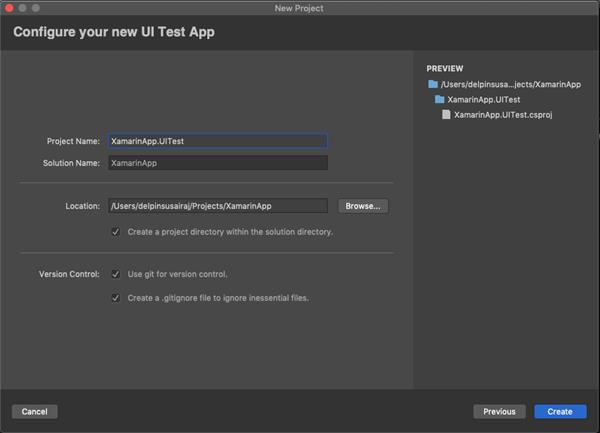
Task: Disable the use git for version control checkbox
Action: pyautogui.click(x=116, y=274)
